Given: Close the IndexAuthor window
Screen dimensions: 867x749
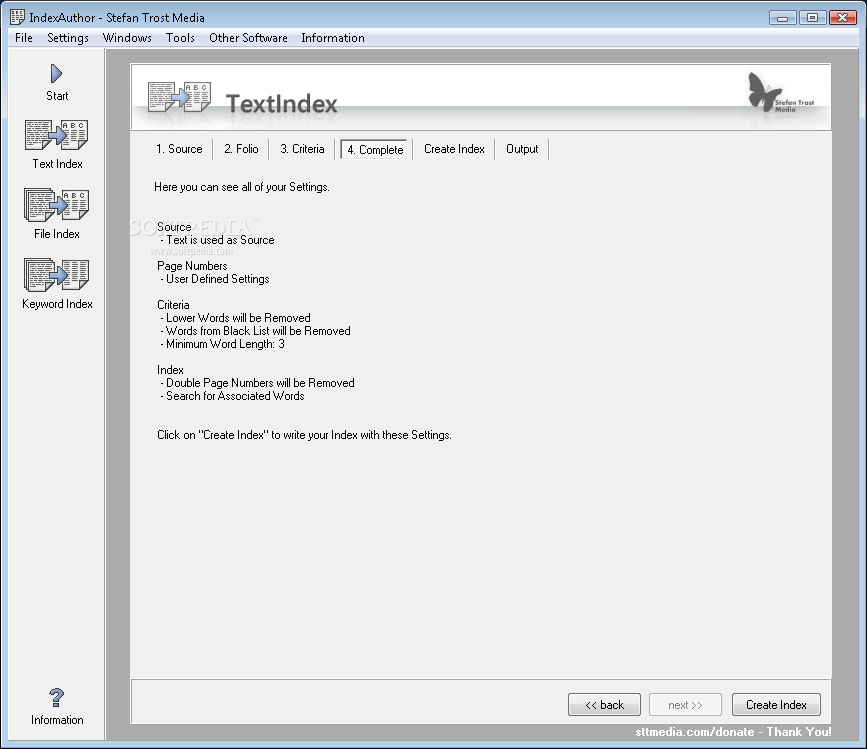Looking at the screenshot, I should click(843, 18).
